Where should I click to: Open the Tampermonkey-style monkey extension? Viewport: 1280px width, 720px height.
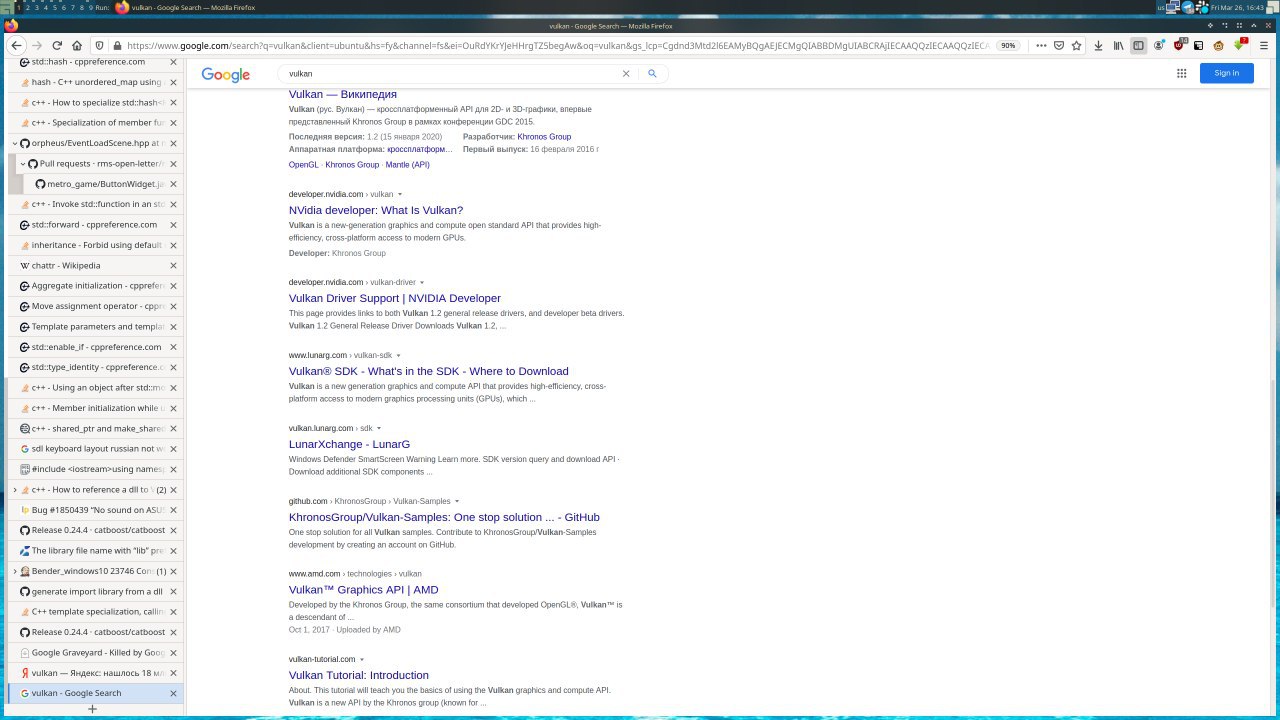pyautogui.click(x=1219, y=45)
